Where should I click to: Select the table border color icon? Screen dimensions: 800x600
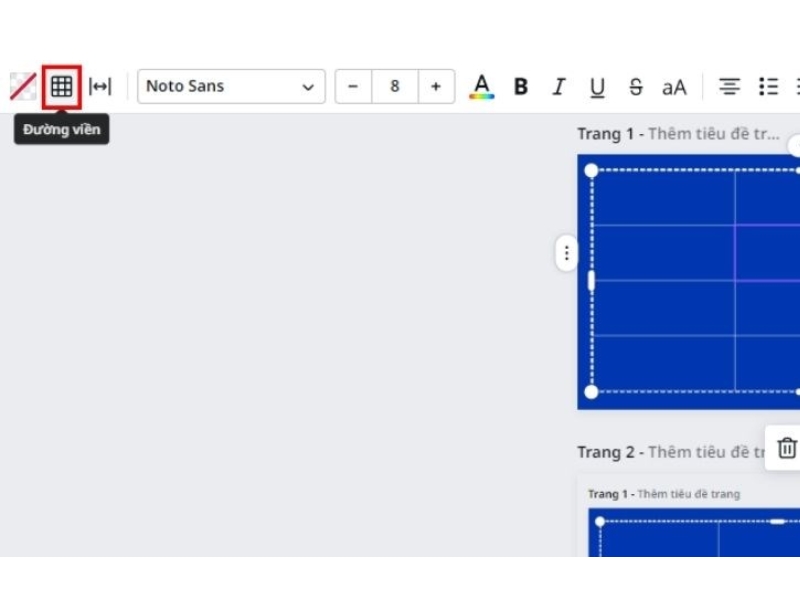[22, 86]
